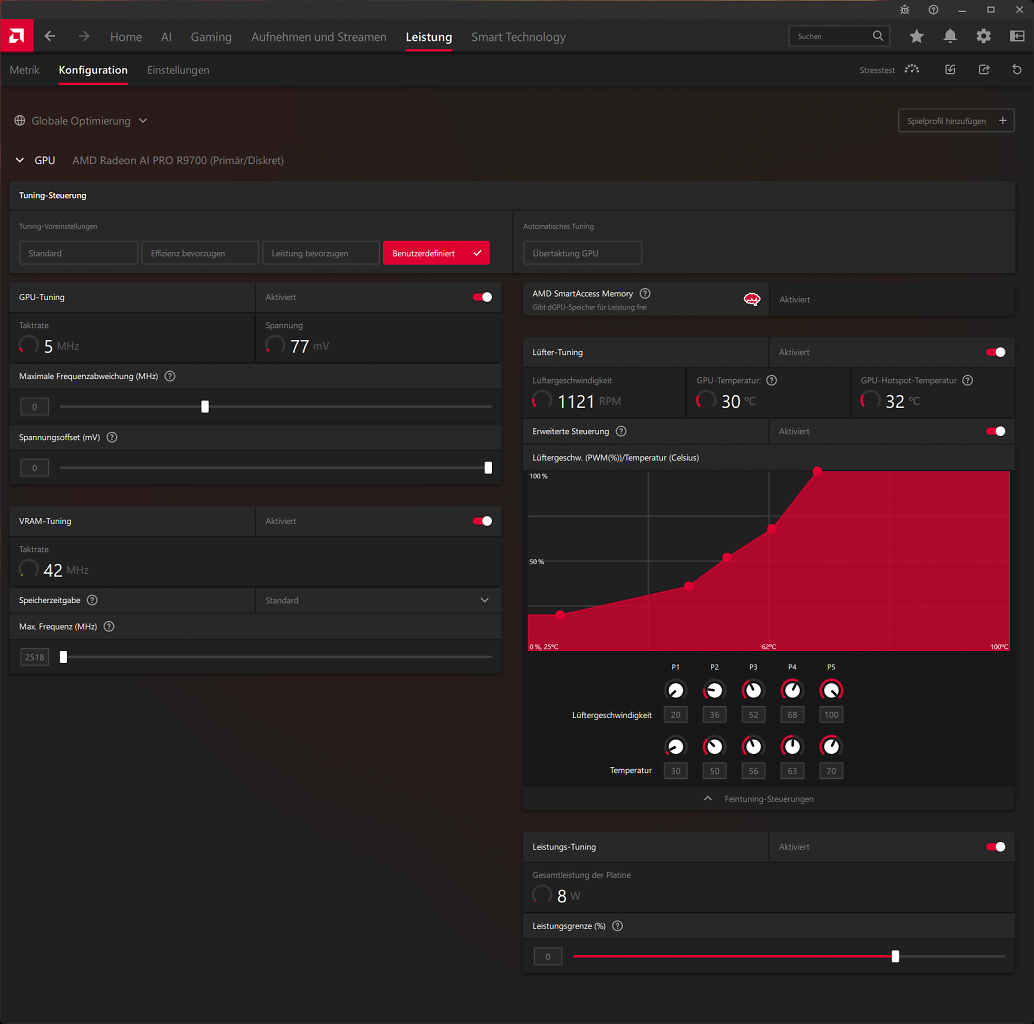Open favorites star icon

pyautogui.click(x=917, y=36)
